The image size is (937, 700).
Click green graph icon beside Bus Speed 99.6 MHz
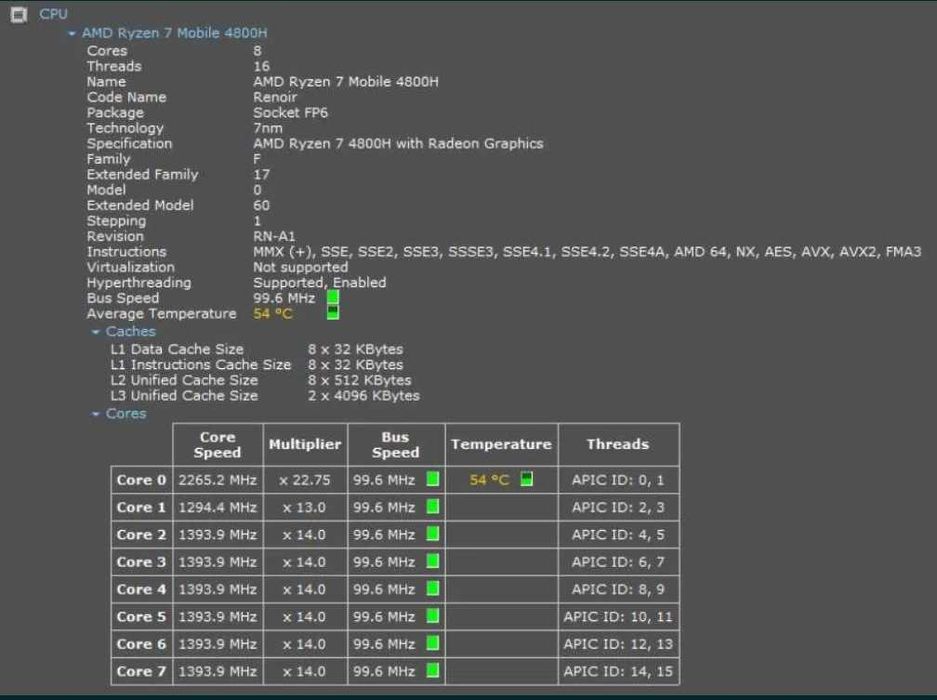(333, 297)
